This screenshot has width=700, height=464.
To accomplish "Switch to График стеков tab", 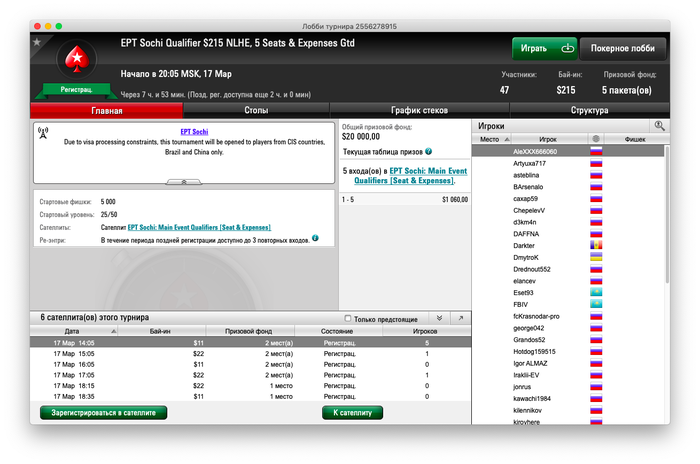I will [x=419, y=110].
